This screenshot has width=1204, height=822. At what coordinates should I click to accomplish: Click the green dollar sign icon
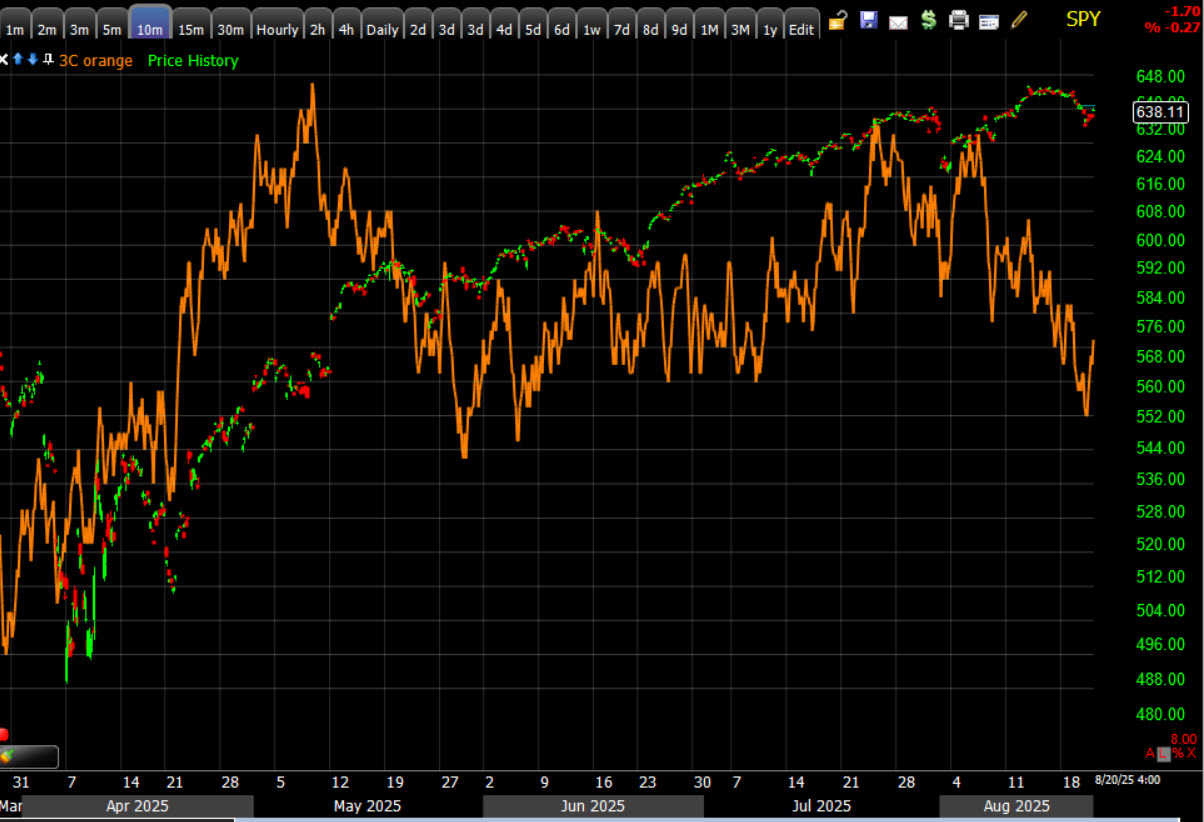(928, 20)
